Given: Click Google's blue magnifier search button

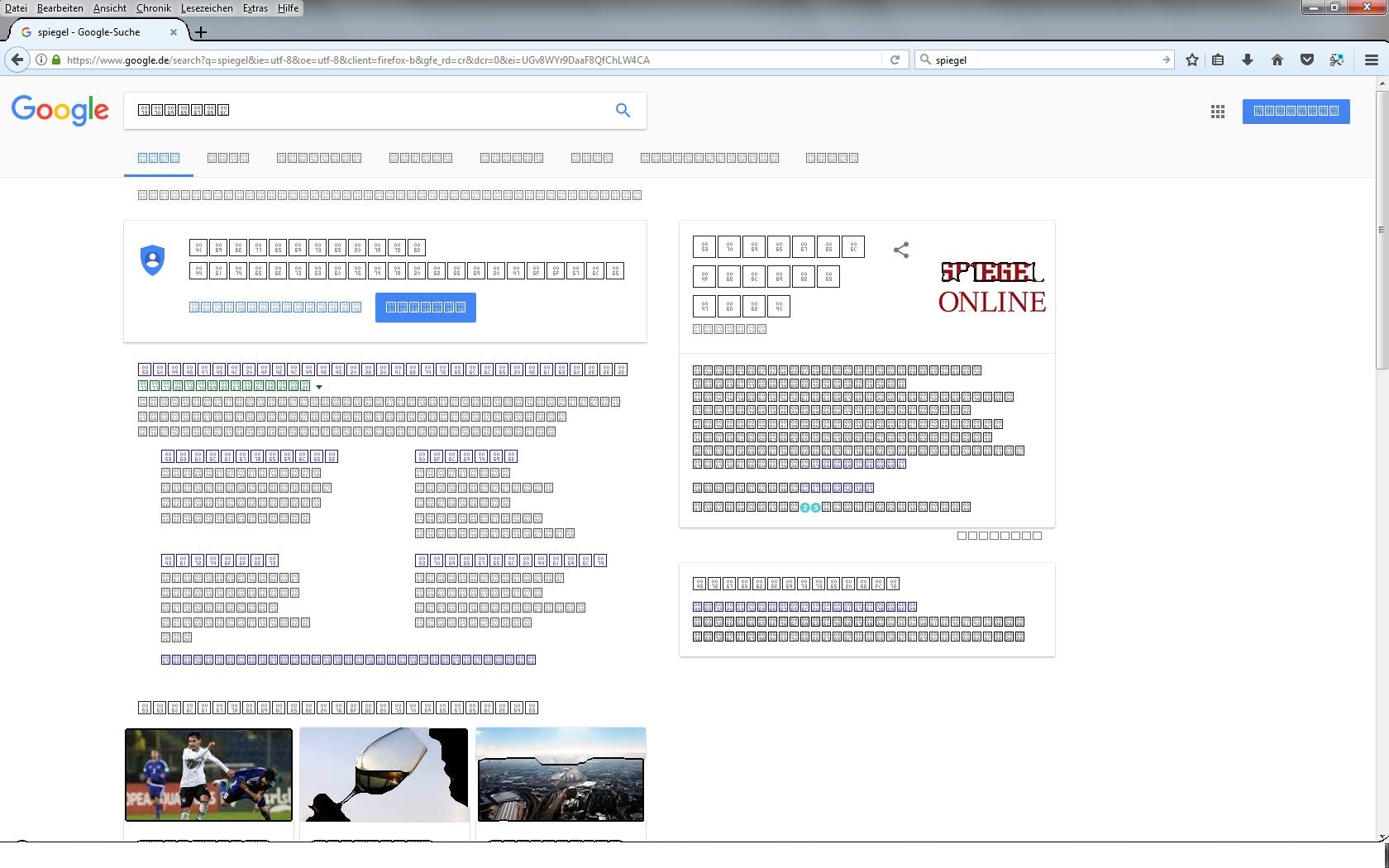Looking at the screenshot, I should click(x=623, y=110).
